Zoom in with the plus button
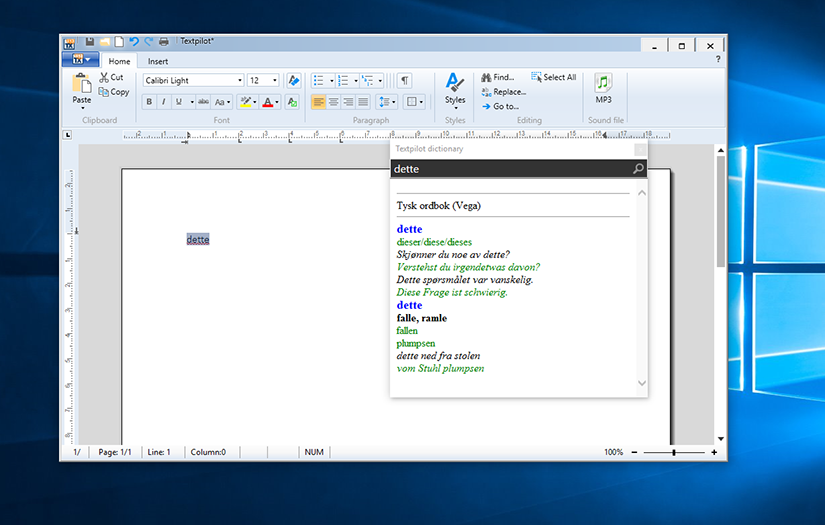 (x=714, y=452)
